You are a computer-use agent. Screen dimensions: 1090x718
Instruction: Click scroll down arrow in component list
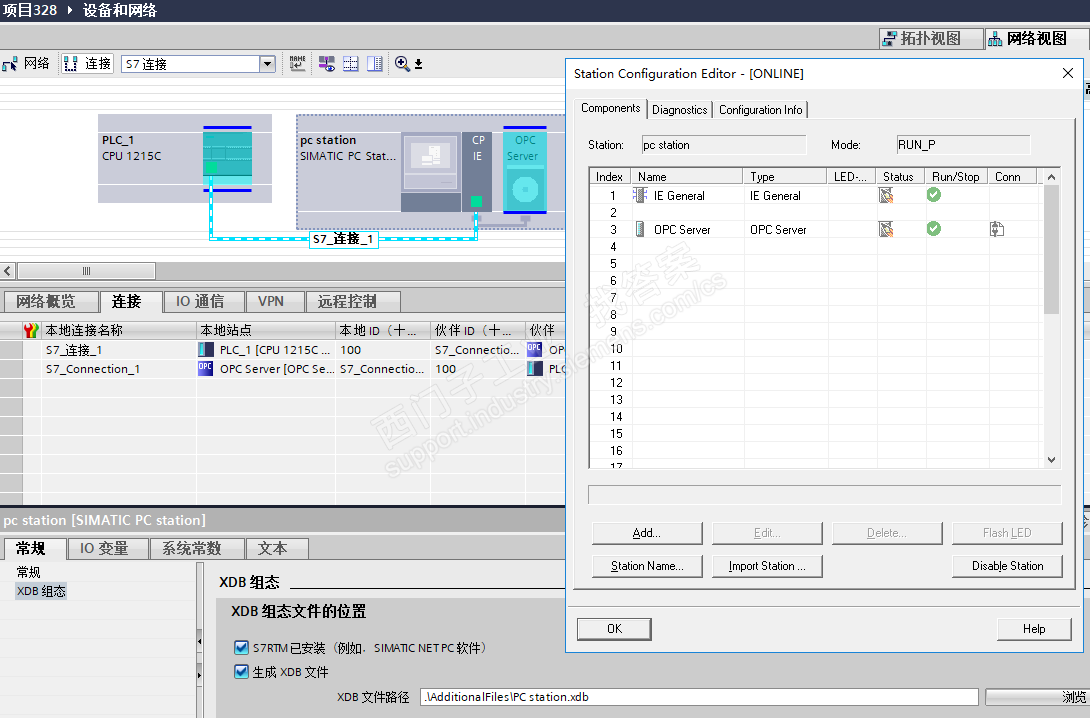(1051, 459)
